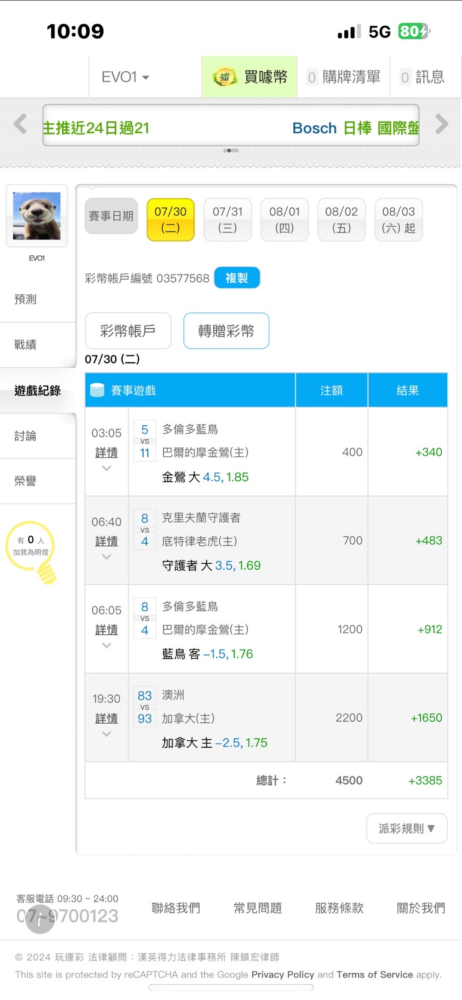This screenshot has height=1000, width=462.
Task: Open the 派彩規則 dropdown
Action: click(407, 828)
